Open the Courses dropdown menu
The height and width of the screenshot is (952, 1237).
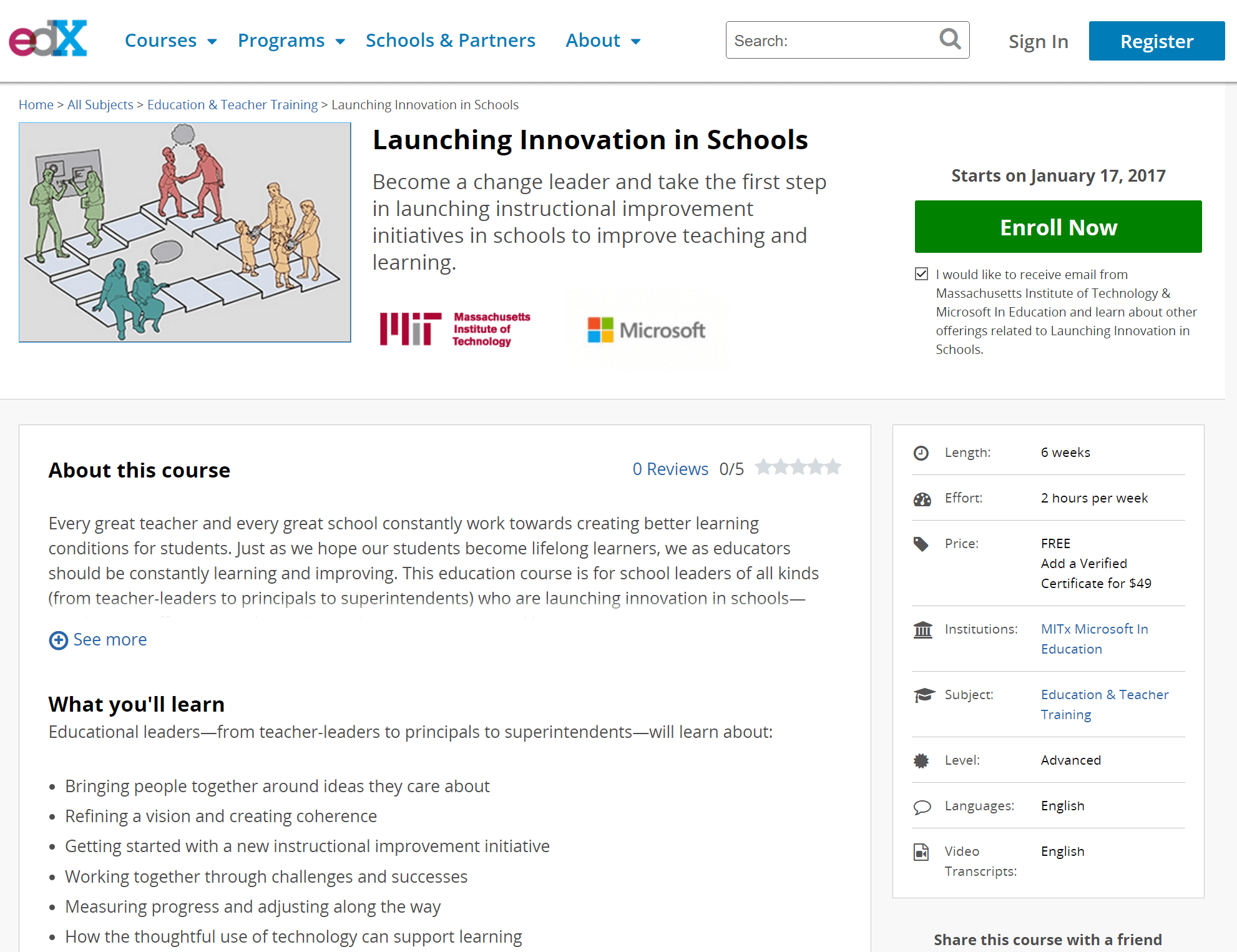click(171, 41)
